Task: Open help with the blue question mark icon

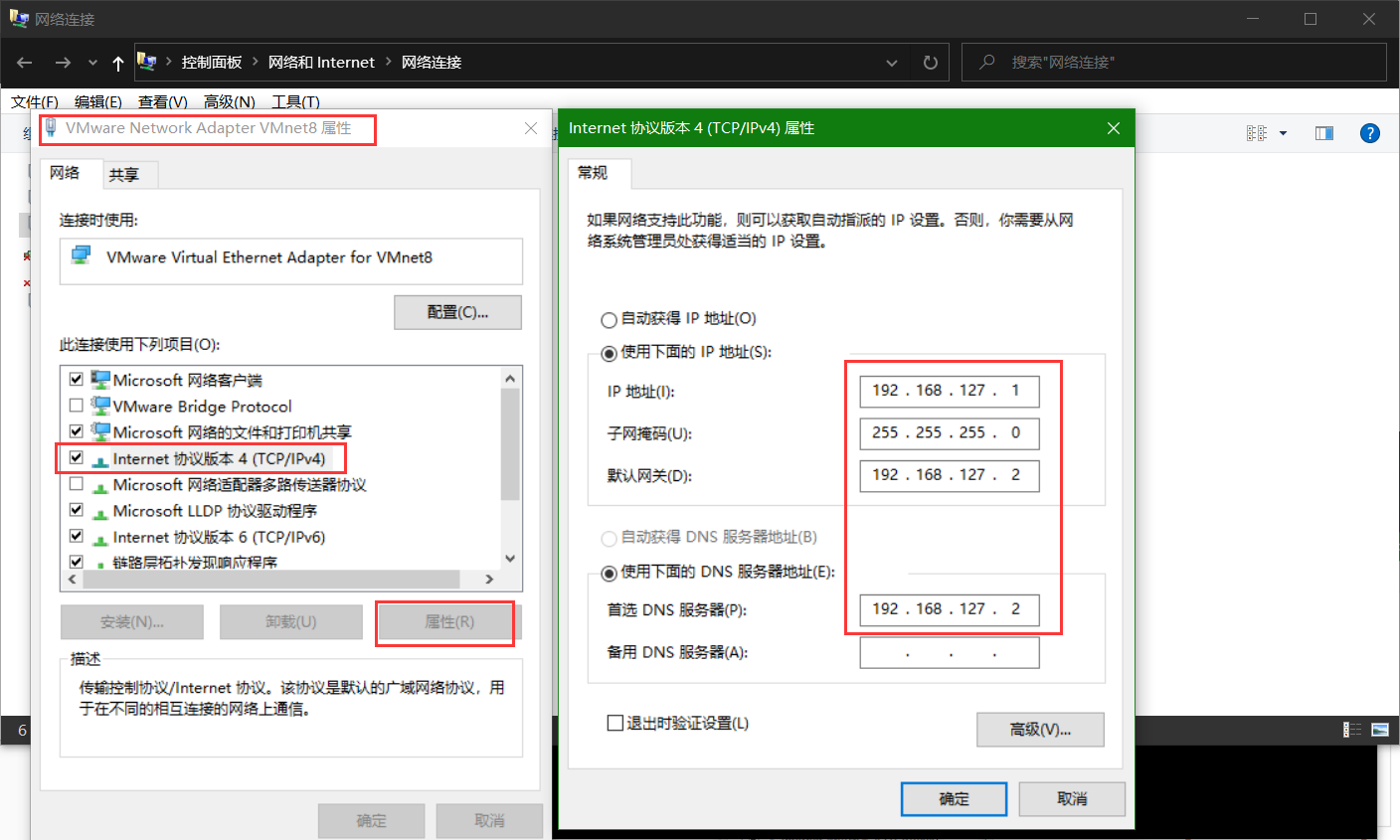Action: point(1370,133)
